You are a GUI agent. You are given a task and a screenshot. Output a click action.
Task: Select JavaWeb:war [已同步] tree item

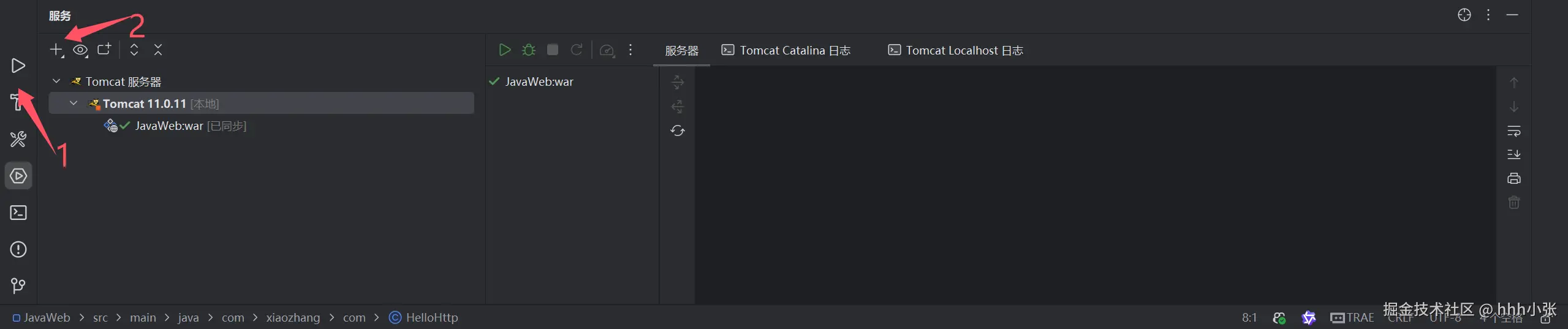tap(169, 126)
